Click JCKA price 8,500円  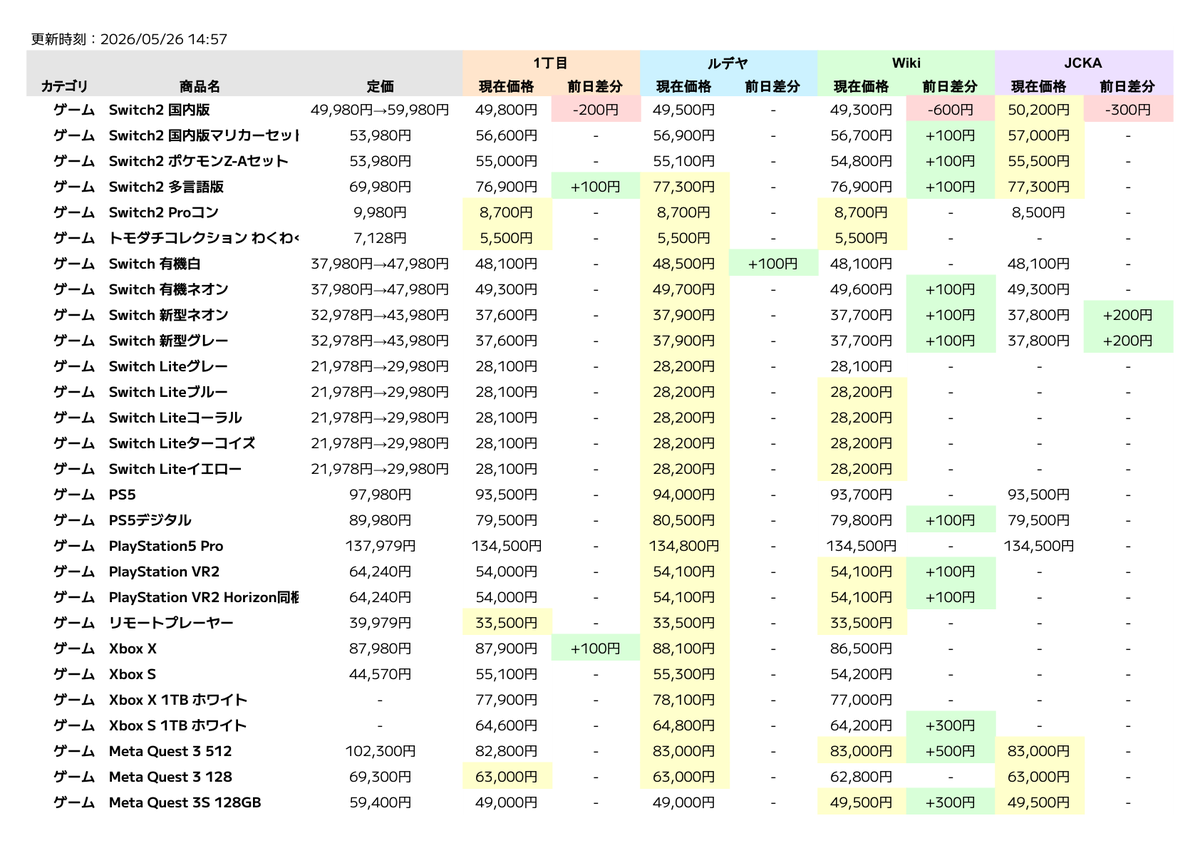tap(1039, 212)
